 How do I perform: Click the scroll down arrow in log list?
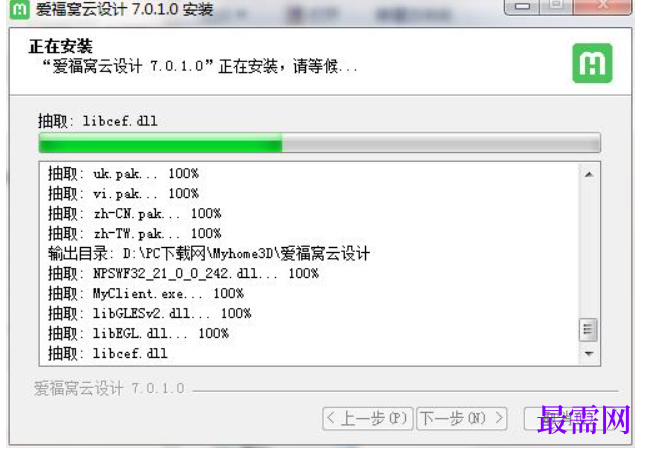pyautogui.click(x=589, y=354)
